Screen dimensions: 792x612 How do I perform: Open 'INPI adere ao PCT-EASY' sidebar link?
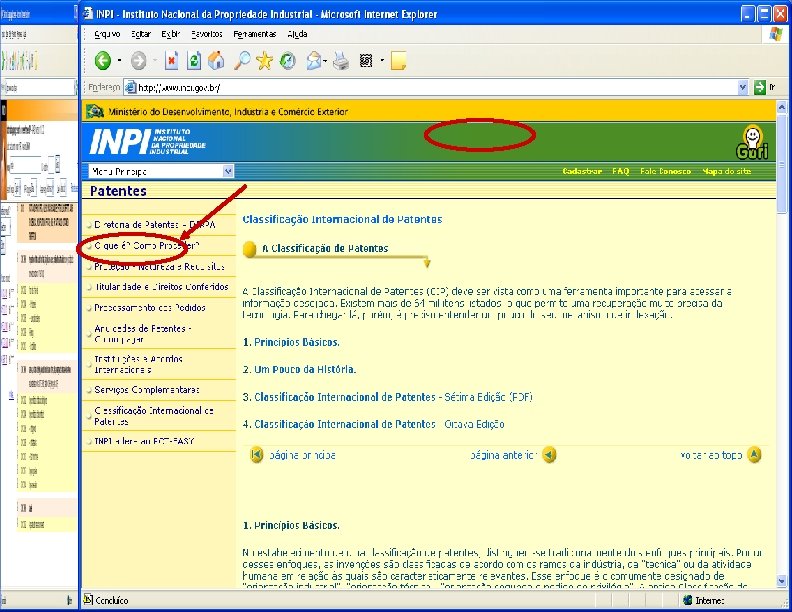144,441
